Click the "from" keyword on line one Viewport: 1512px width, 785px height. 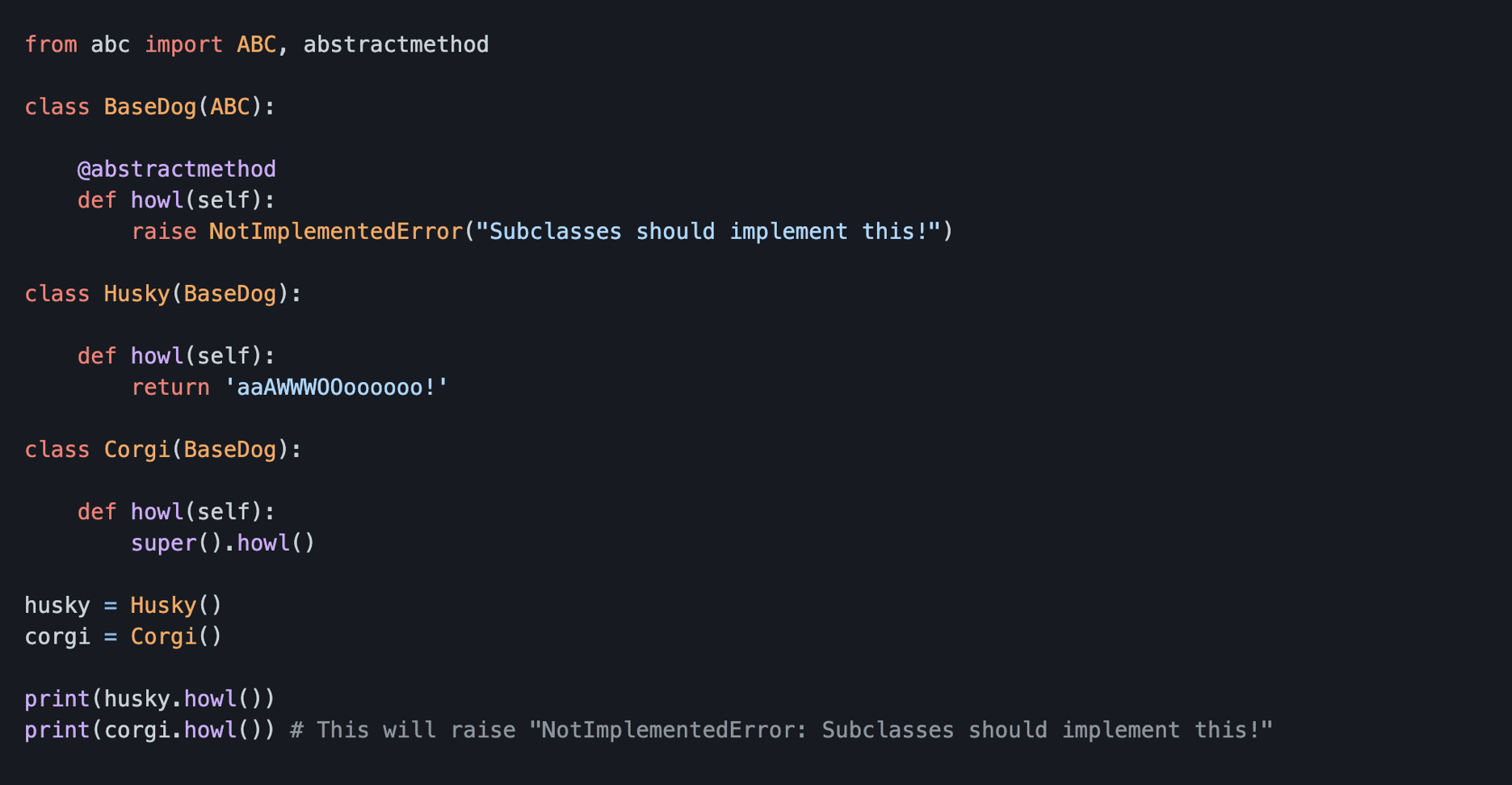(50, 44)
